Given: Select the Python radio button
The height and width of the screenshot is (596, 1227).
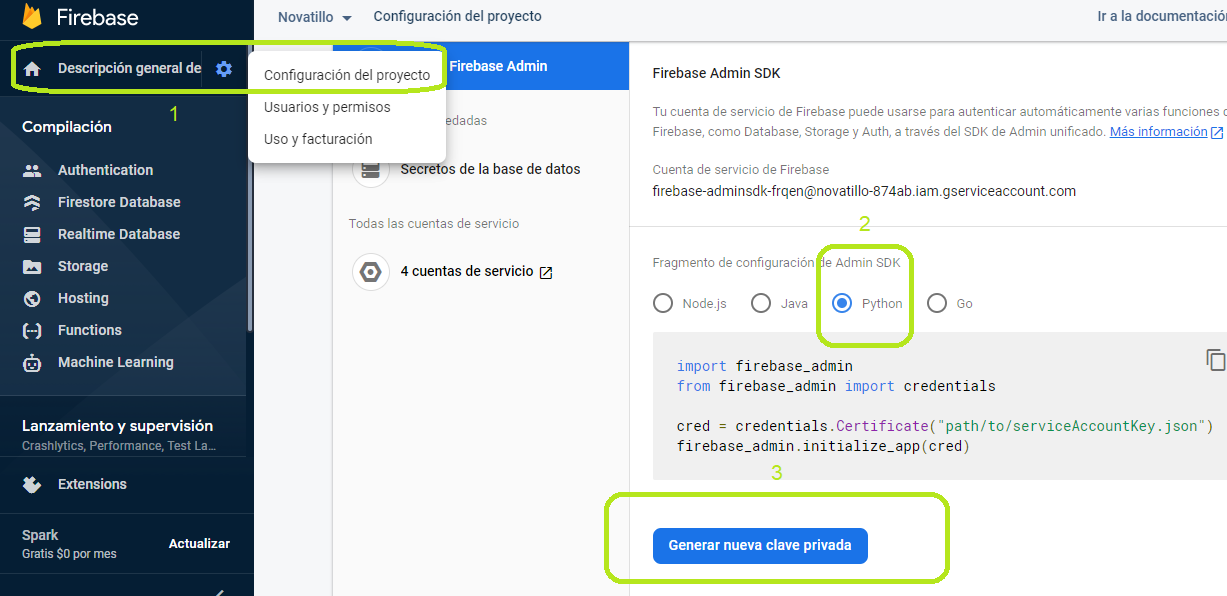Looking at the screenshot, I should (x=842, y=303).
